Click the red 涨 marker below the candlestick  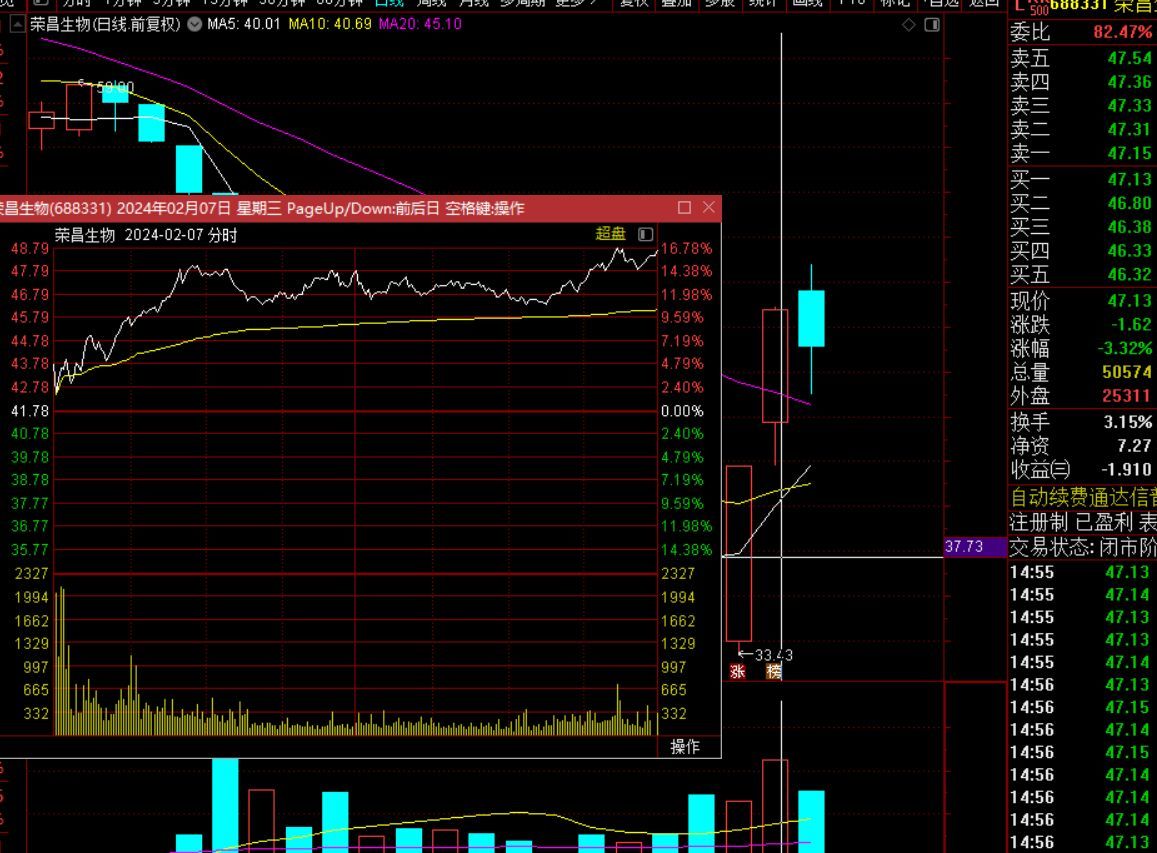click(738, 672)
